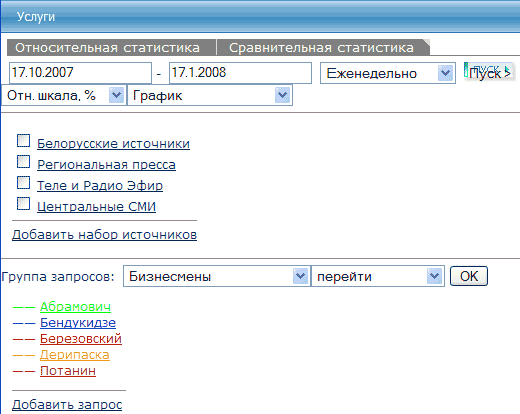This screenshot has width=520, height=414.
Task: Expand the Отн. шкала, % dropdown
Action: (x=64, y=95)
